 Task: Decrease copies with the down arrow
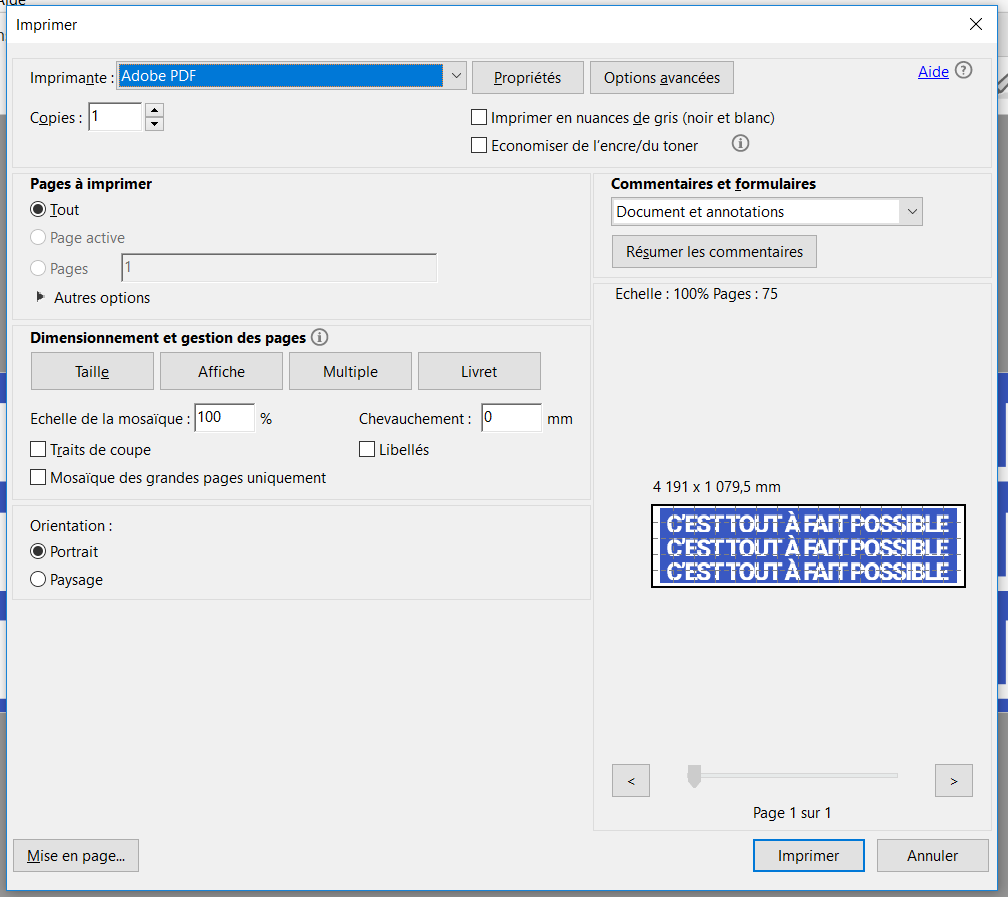(154, 124)
